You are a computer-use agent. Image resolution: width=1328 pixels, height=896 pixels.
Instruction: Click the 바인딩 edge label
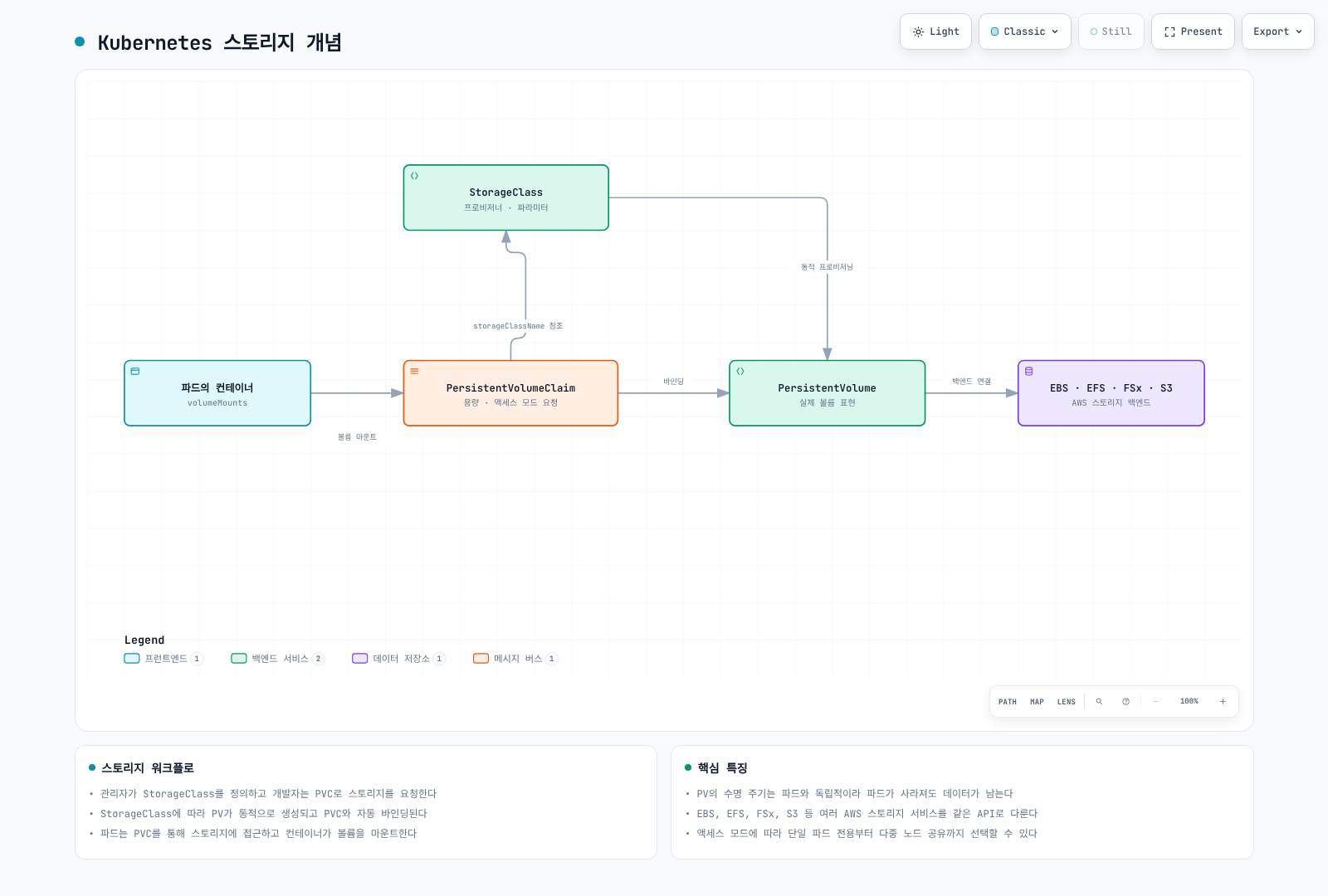coord(673,382)
